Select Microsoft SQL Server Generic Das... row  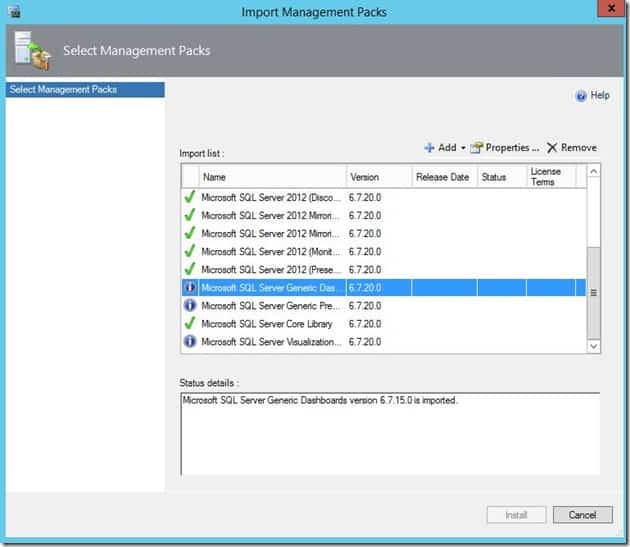[384, 288]
